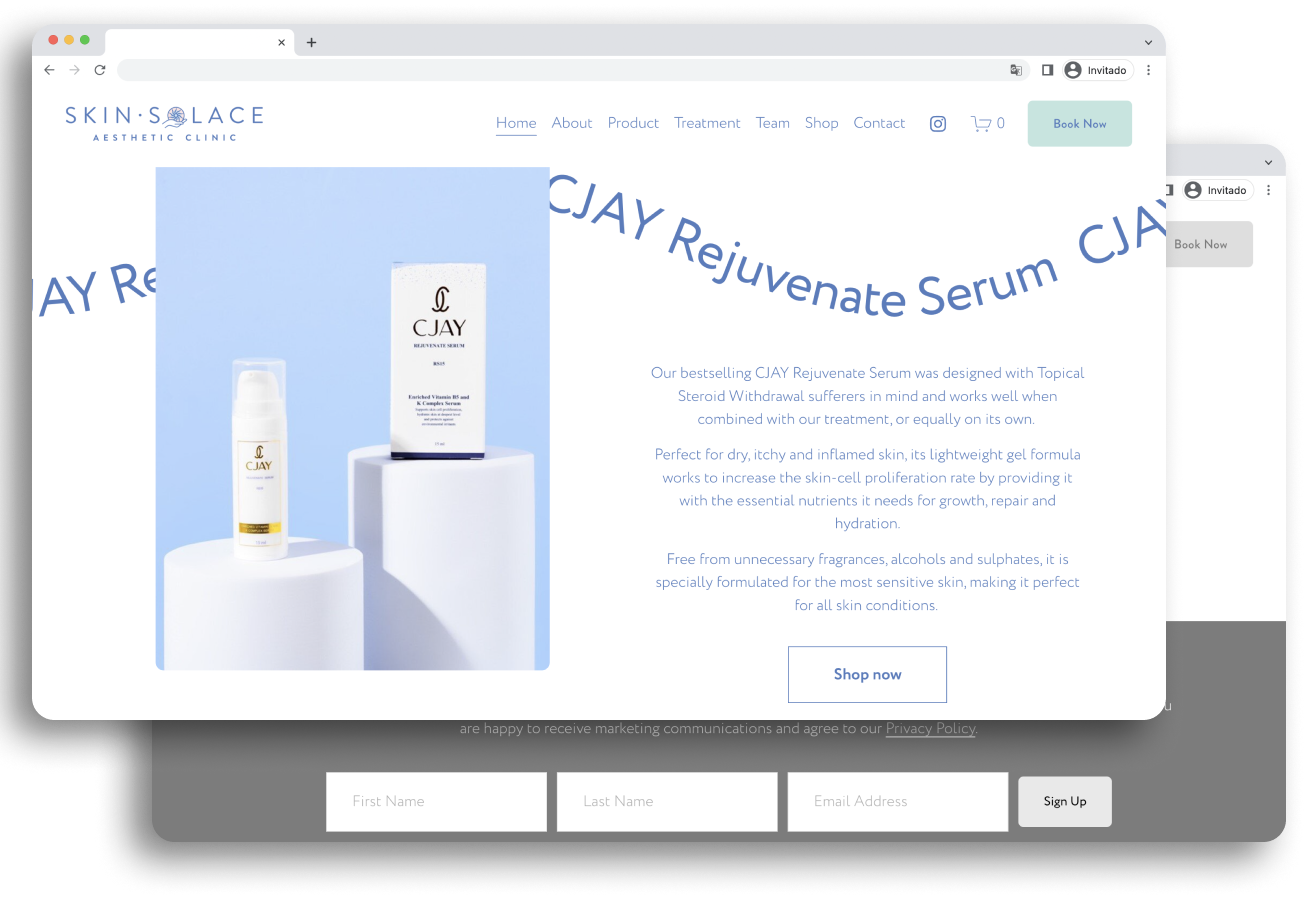This screenshot has height=898, width=1306.
Task: Close the current browser tab
Action: (281, 42)
